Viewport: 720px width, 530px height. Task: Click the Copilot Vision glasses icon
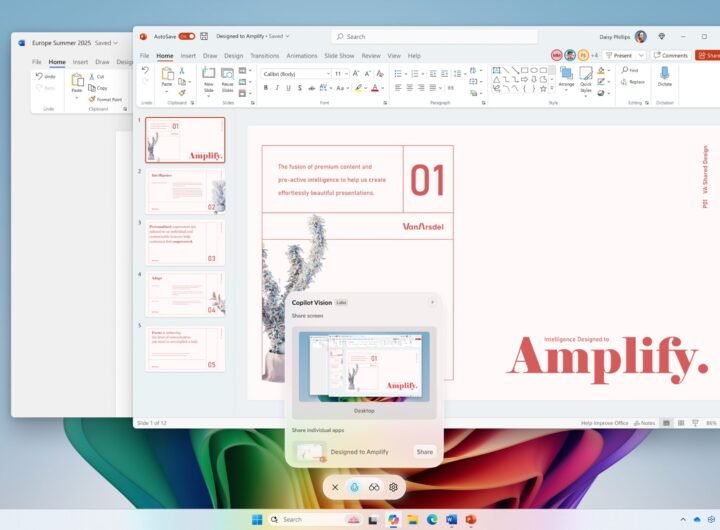click(374, 487)
